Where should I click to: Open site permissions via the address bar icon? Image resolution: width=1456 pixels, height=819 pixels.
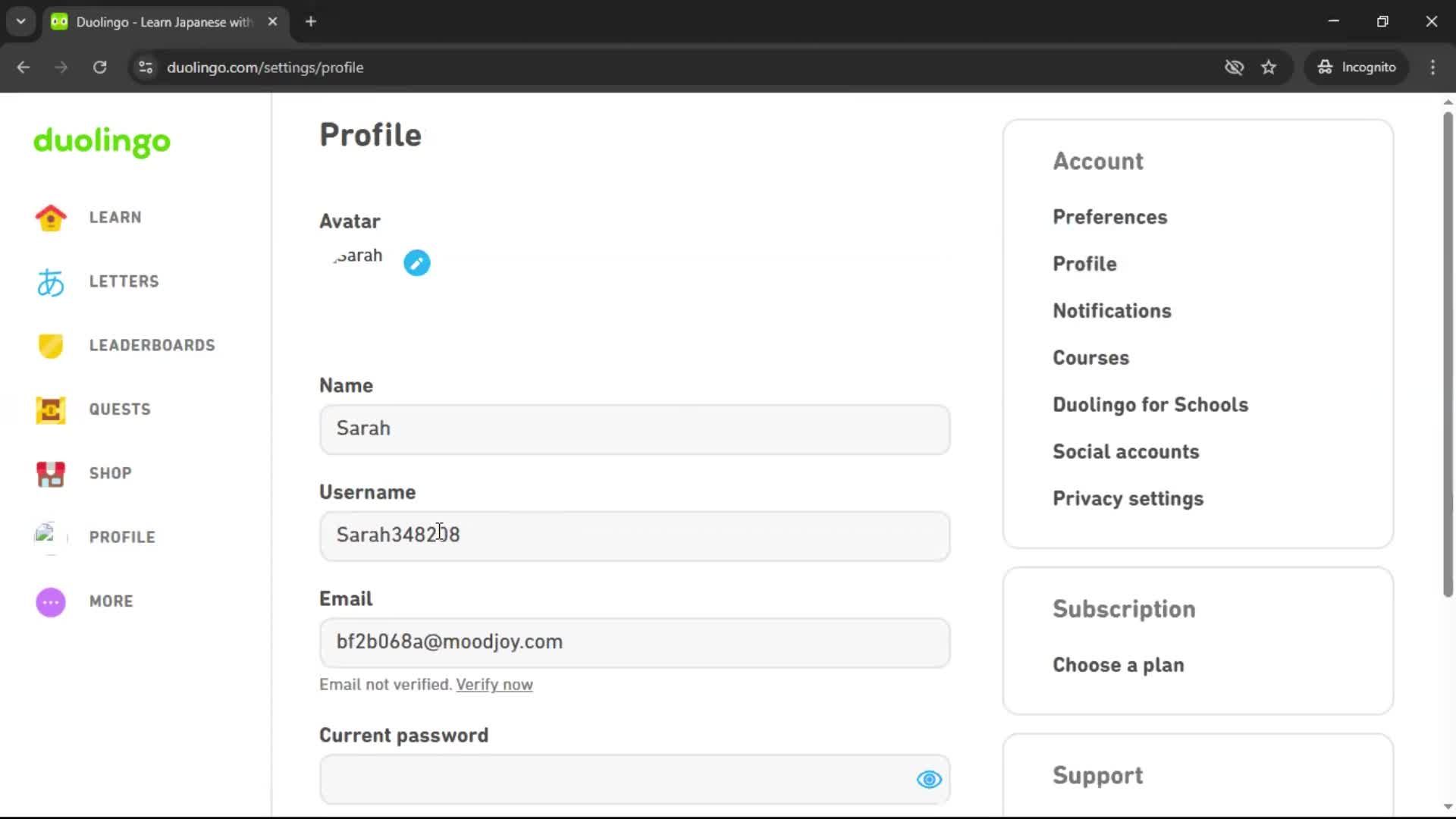[x=145, y=67]
